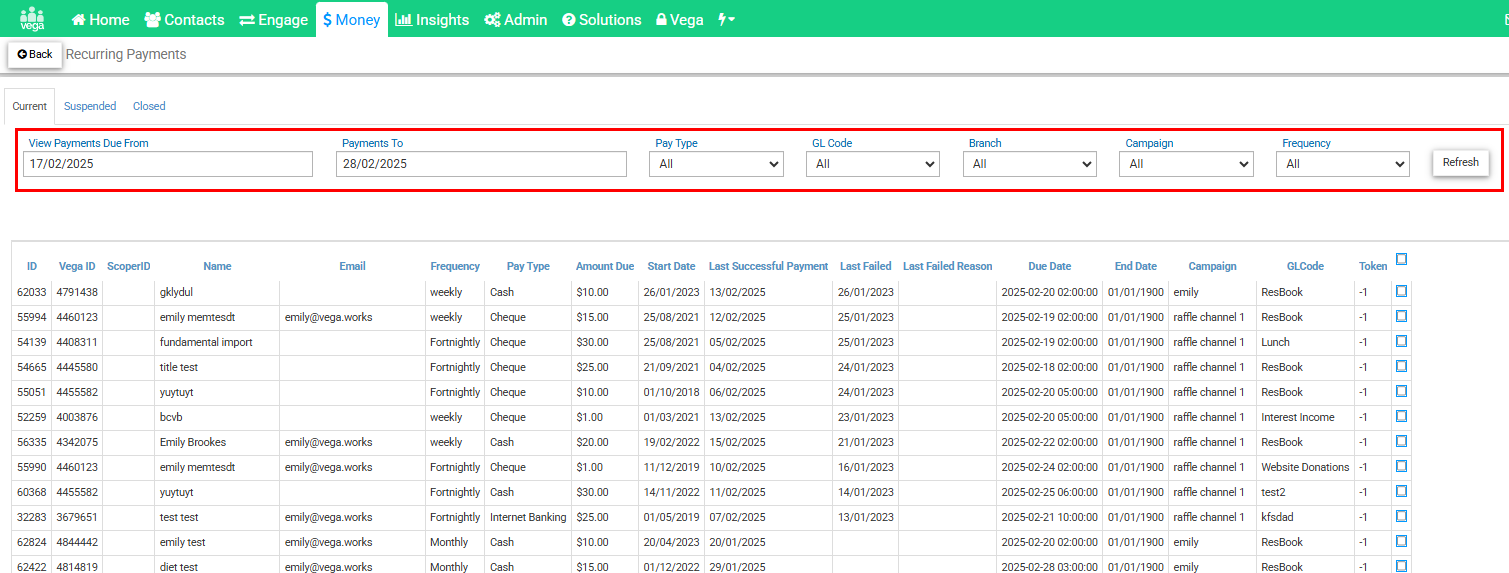Open the Vega lock menu
The height and width of the screenshot is (573, 1509).
[680, 19]
